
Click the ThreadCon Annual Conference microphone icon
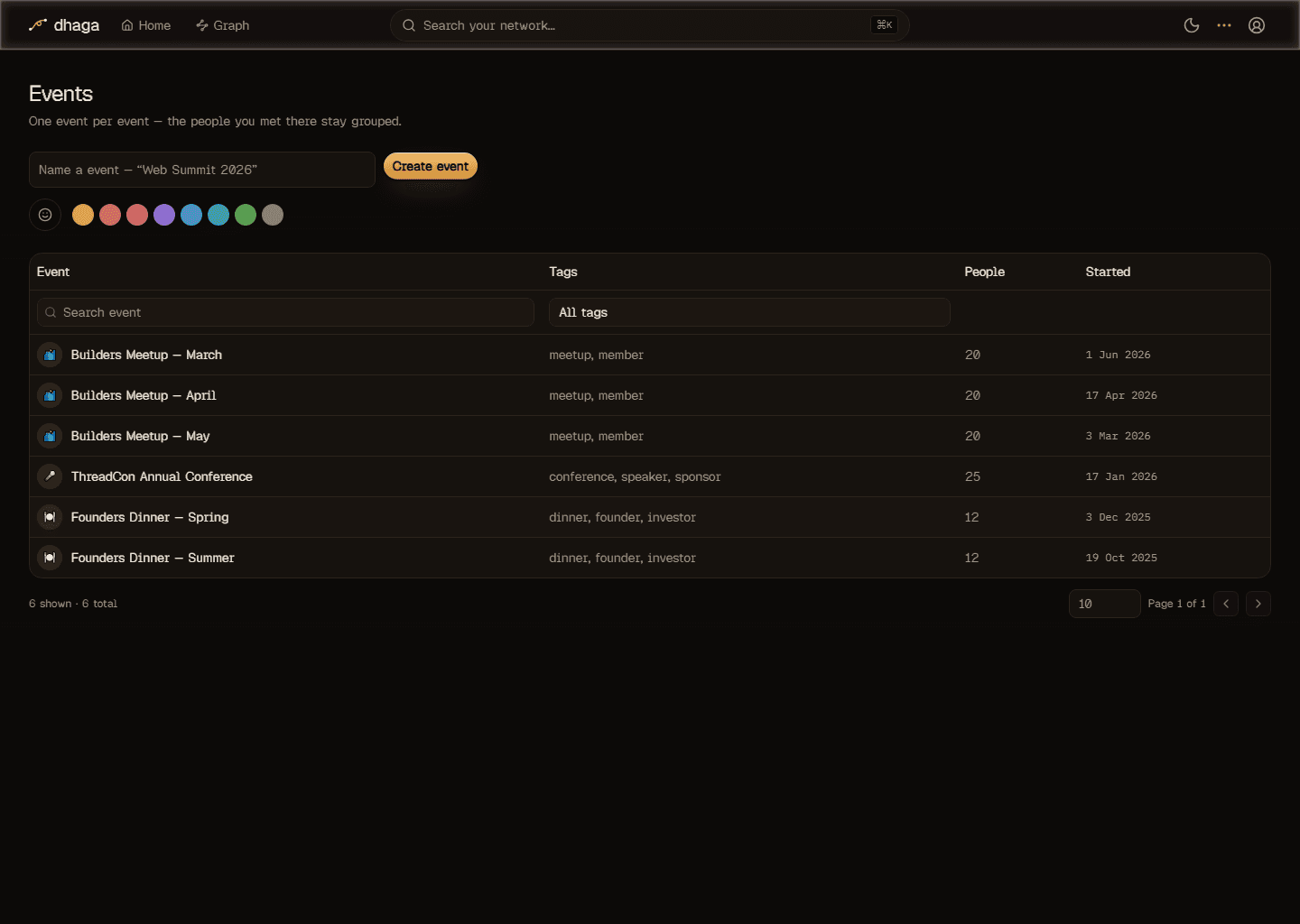(x=50, y=476)
